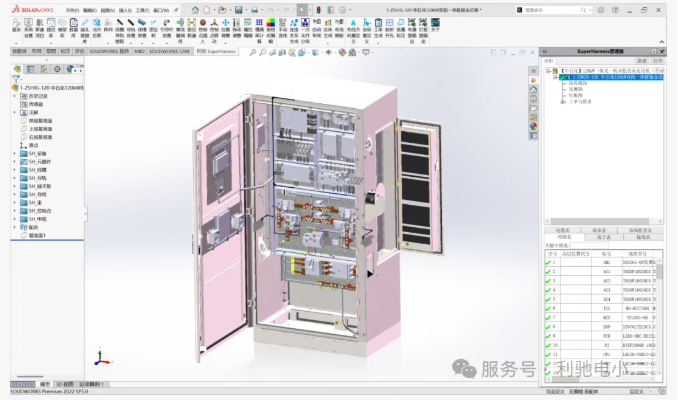Select the 3D 视图 bottom tab
The width and height of the screenshot is (678, 400).
[65, 384]
